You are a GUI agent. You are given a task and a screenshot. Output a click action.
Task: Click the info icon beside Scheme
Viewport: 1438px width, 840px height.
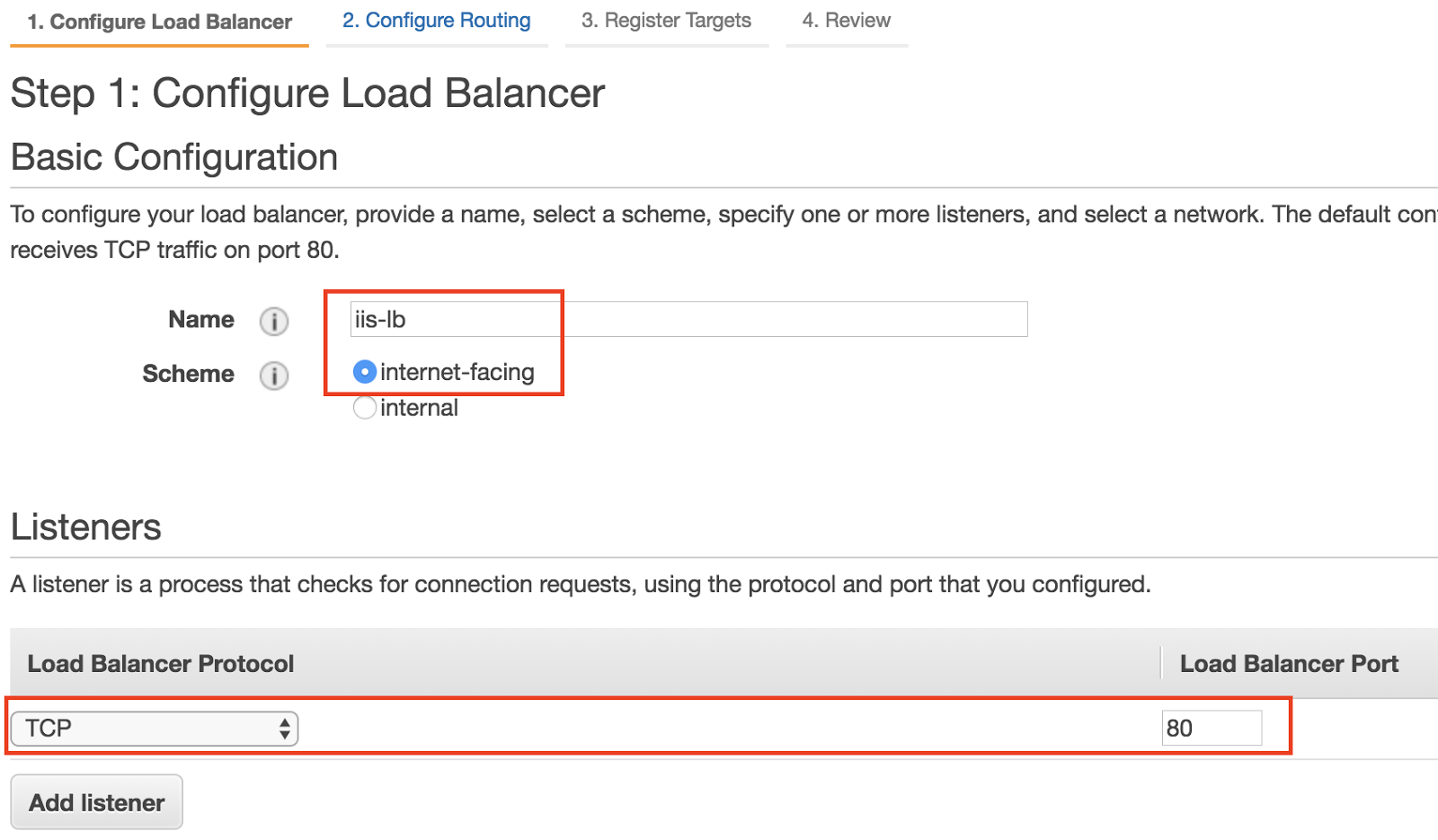point(274,375)
